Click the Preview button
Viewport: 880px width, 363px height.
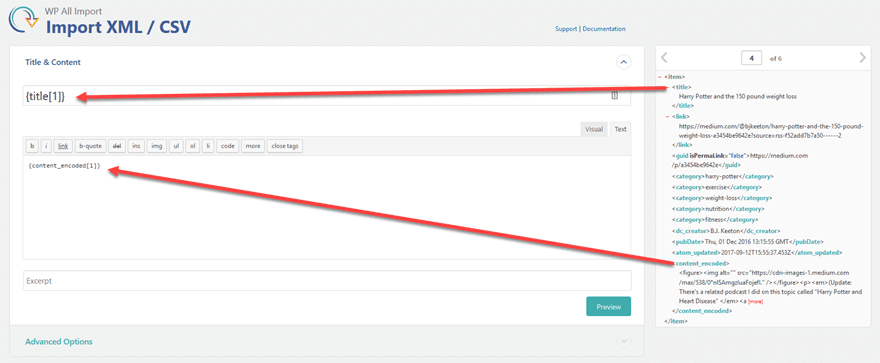point(608,307)
